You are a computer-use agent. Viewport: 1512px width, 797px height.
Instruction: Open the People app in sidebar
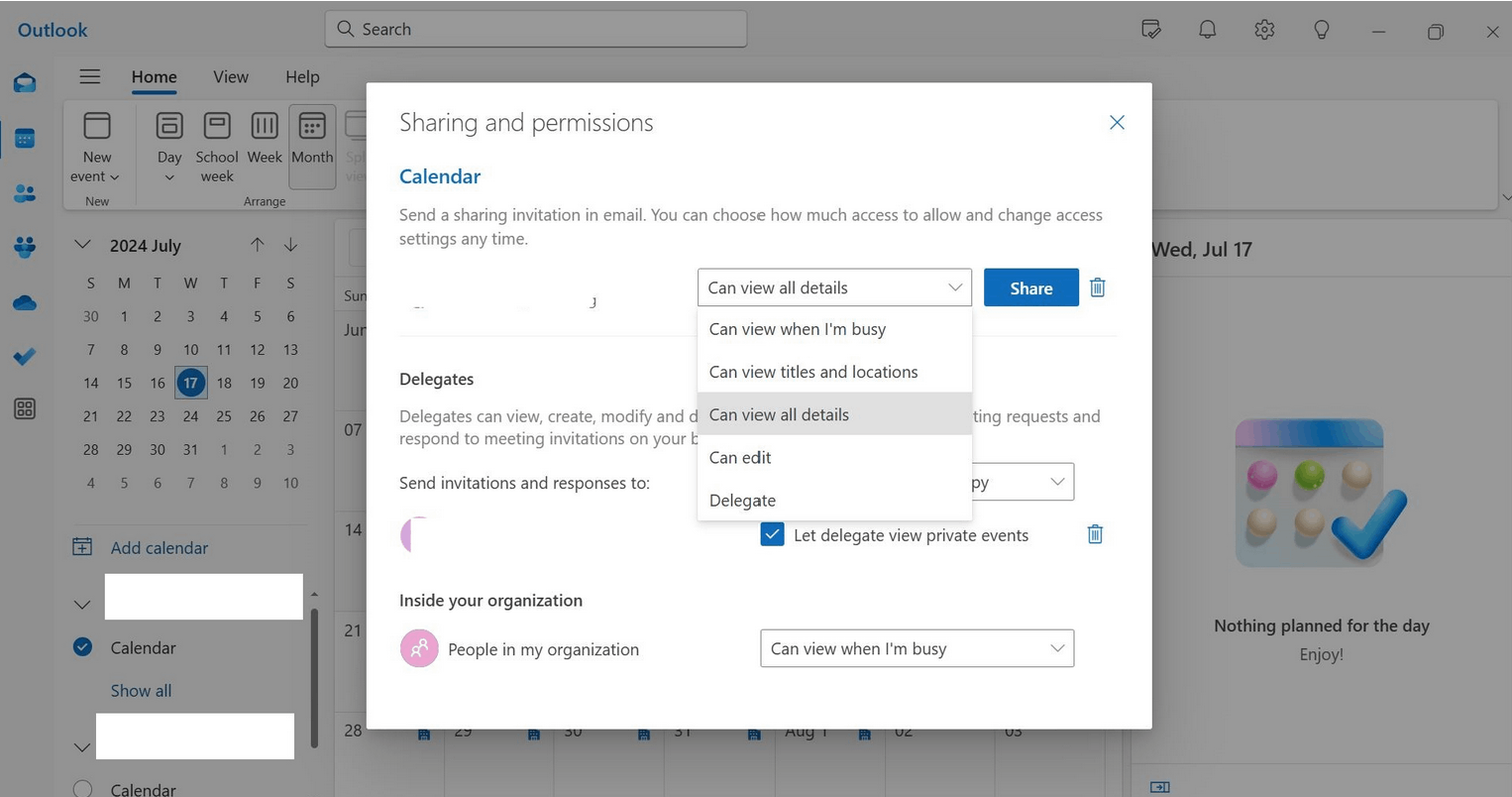[24, 192]
